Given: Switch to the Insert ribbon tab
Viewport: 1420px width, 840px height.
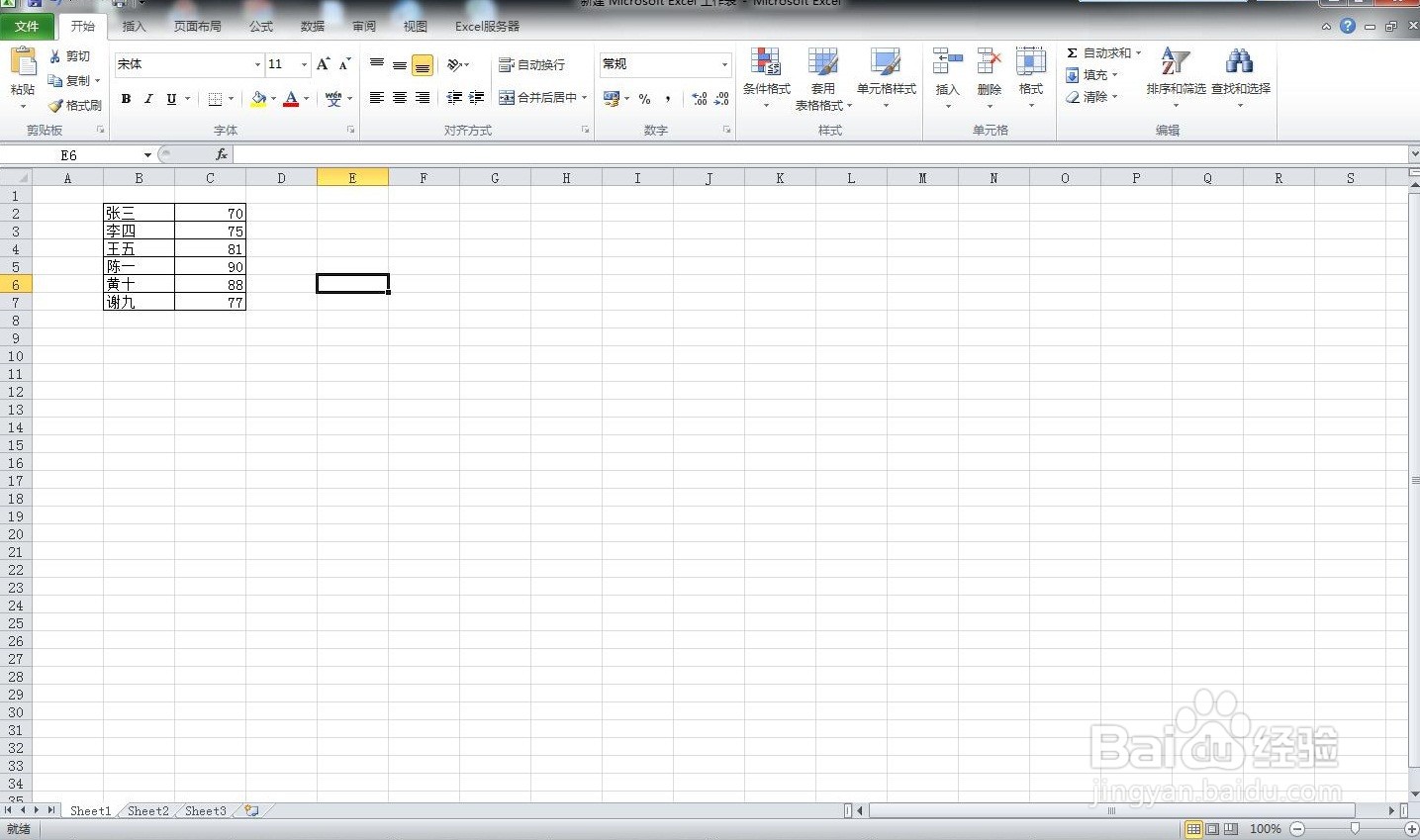Looking at the screenshot, I should click(134, 26).
